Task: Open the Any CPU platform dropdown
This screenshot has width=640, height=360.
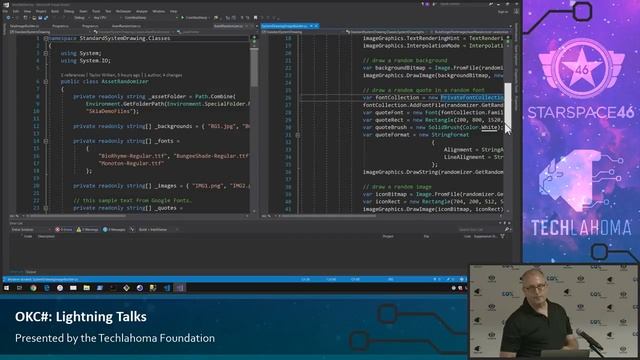Action: (106, 18)
